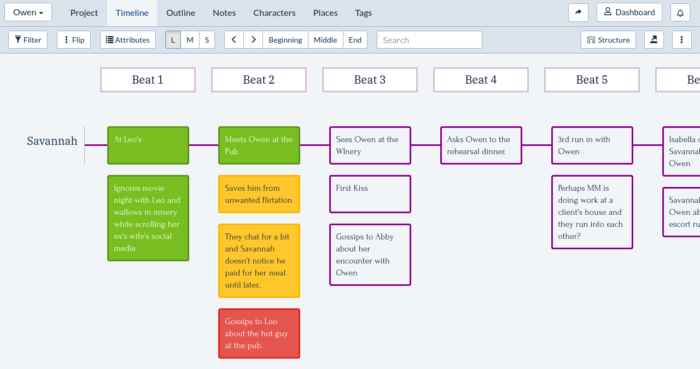Jump to the Beginning of timeline
700x369 pixels.
coord(285,40)
